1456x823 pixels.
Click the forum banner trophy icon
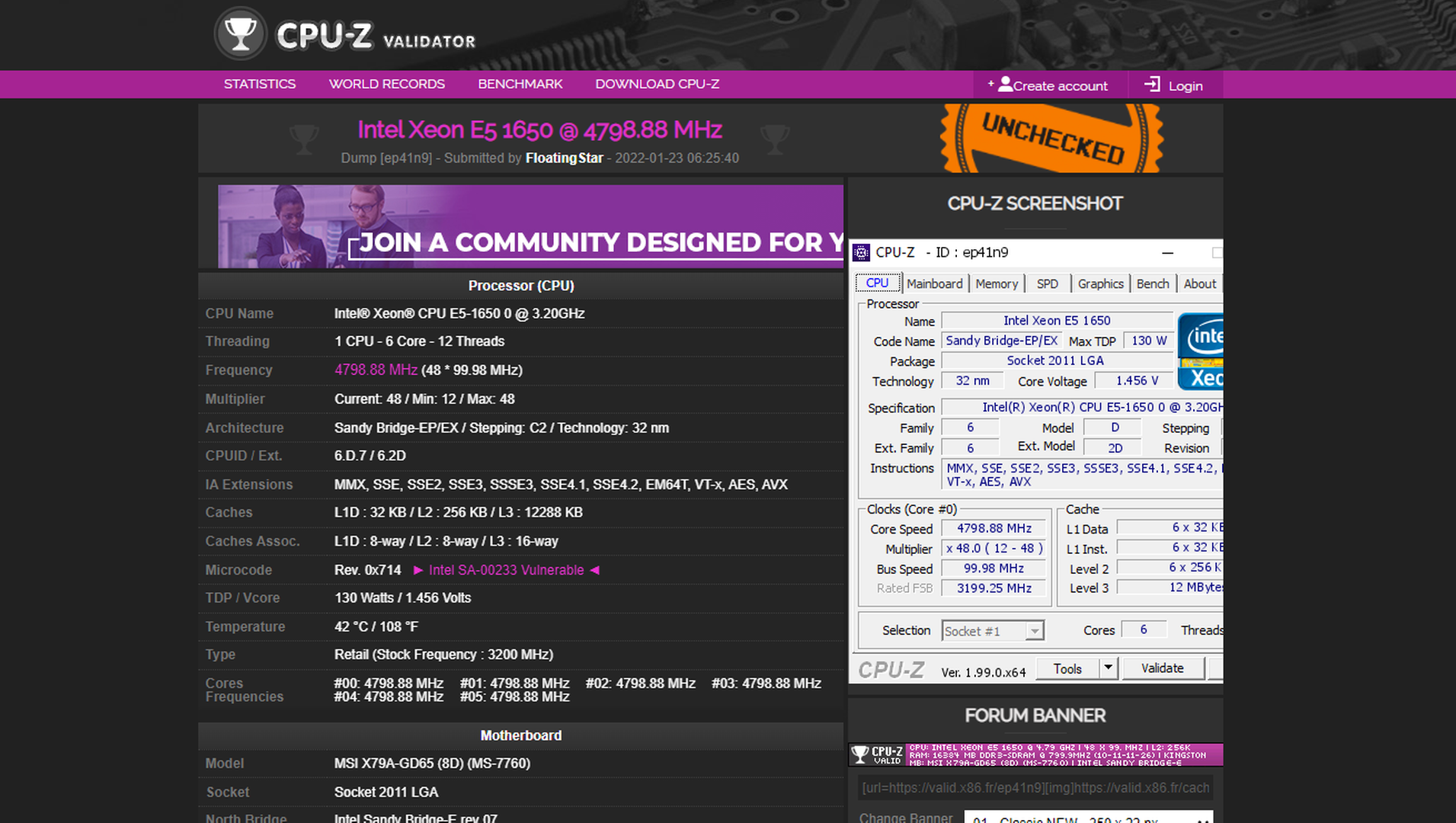click(859, 754)
